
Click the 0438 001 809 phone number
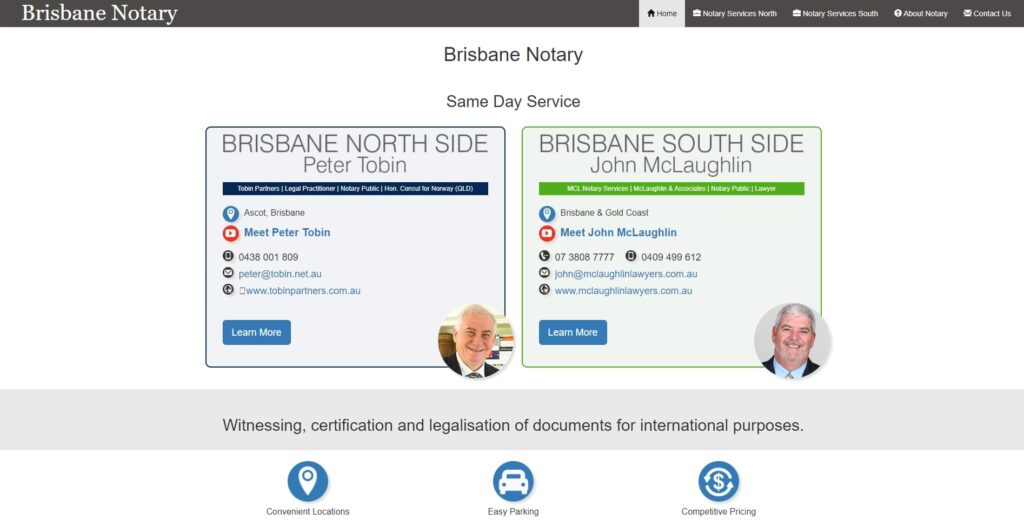[x=268, y=257]
